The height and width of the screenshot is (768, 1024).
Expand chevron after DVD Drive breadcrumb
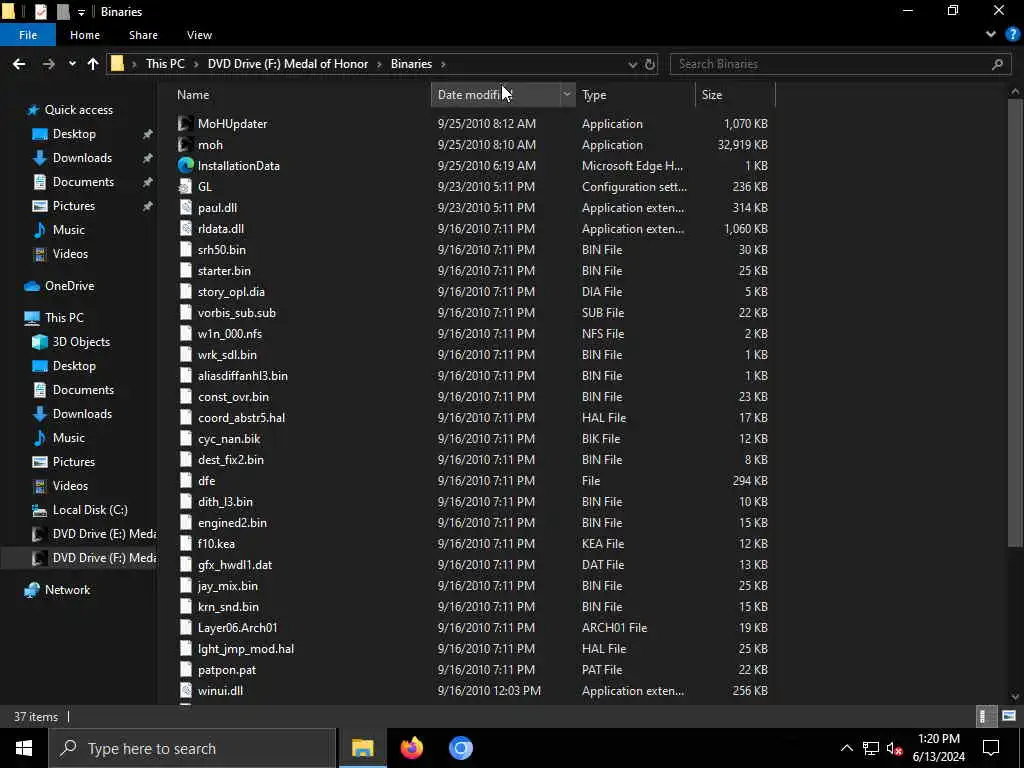[x=380, y=64]
